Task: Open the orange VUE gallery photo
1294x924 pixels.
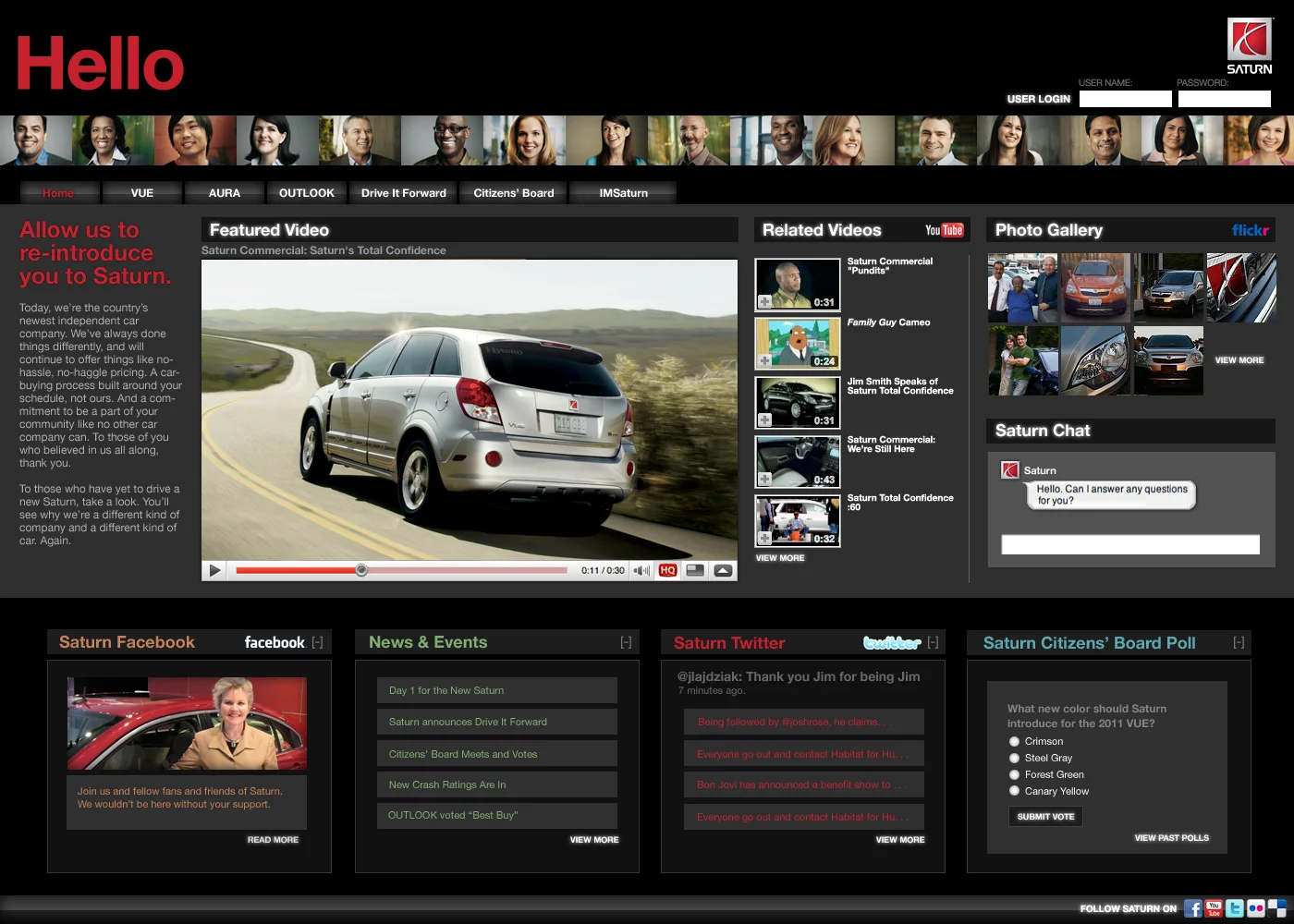Action: [1096, 288]
